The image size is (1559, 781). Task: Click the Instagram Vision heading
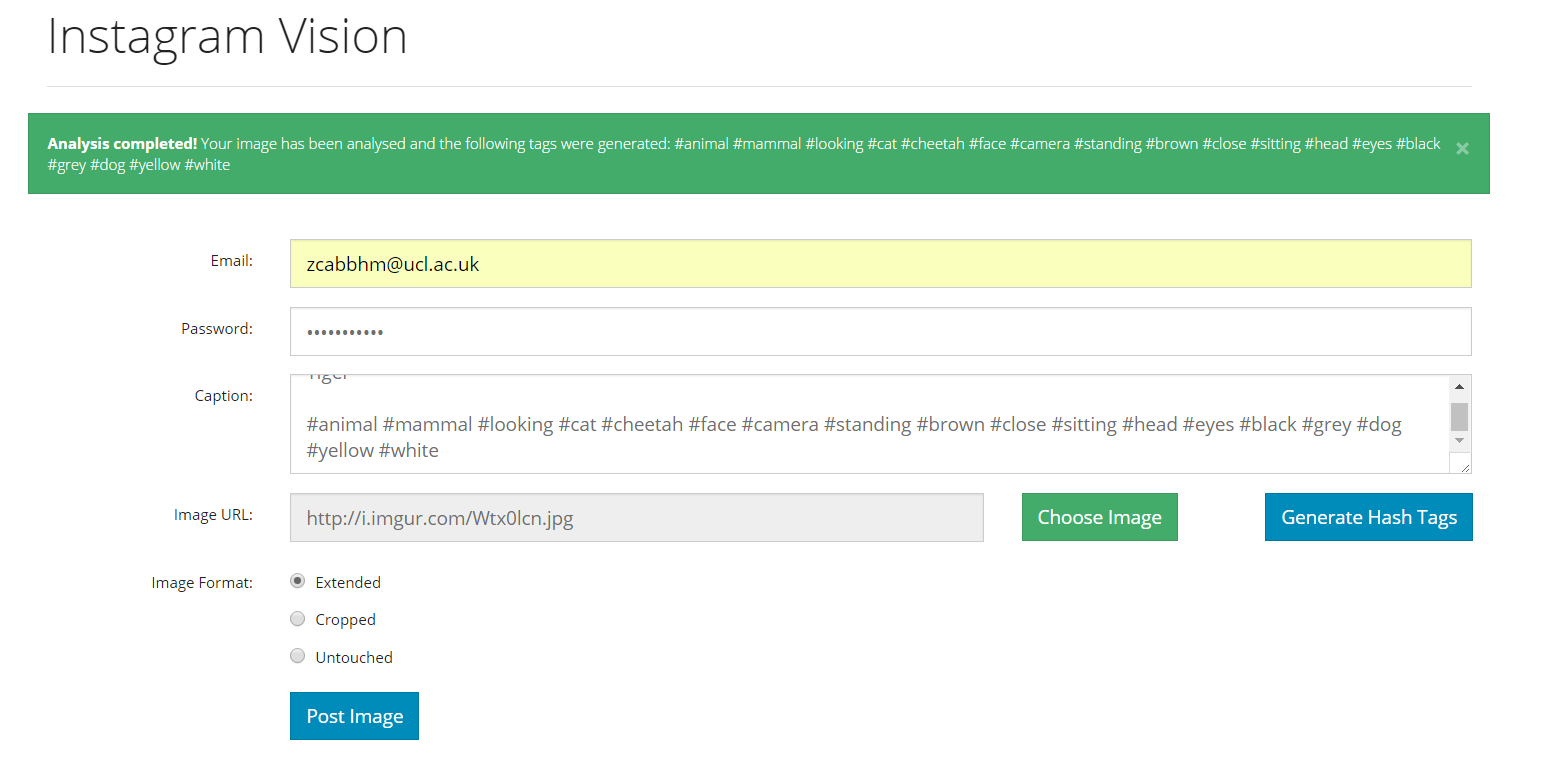point(227,37)
